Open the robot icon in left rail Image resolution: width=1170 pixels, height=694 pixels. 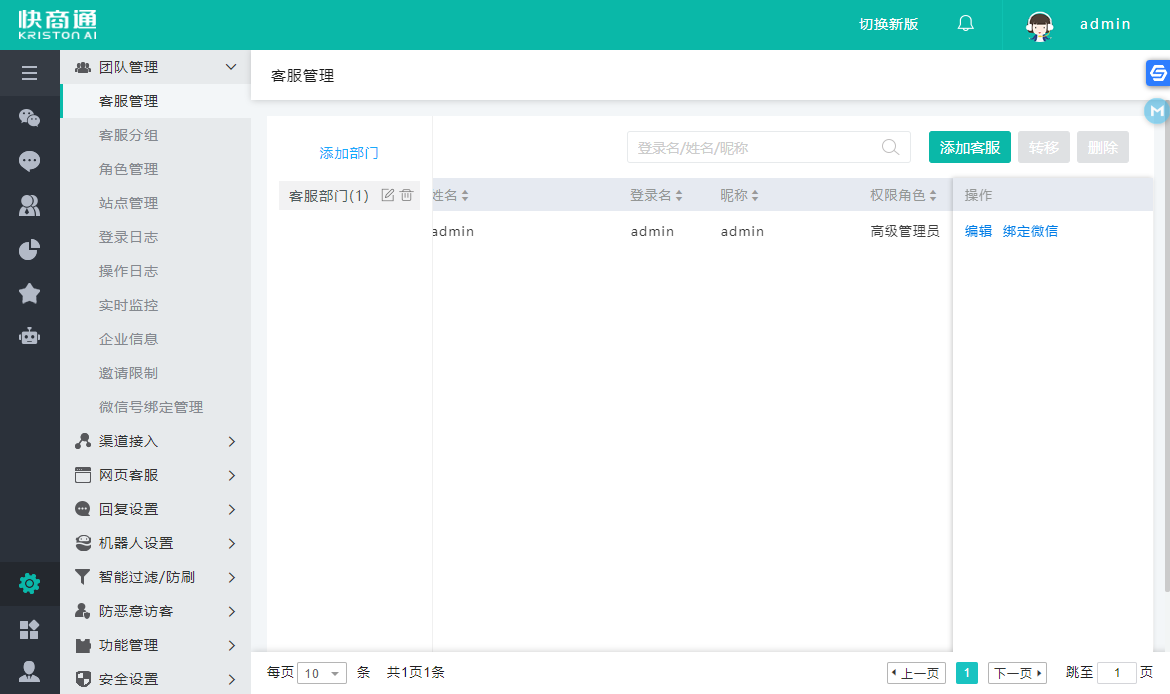point(29,336)
